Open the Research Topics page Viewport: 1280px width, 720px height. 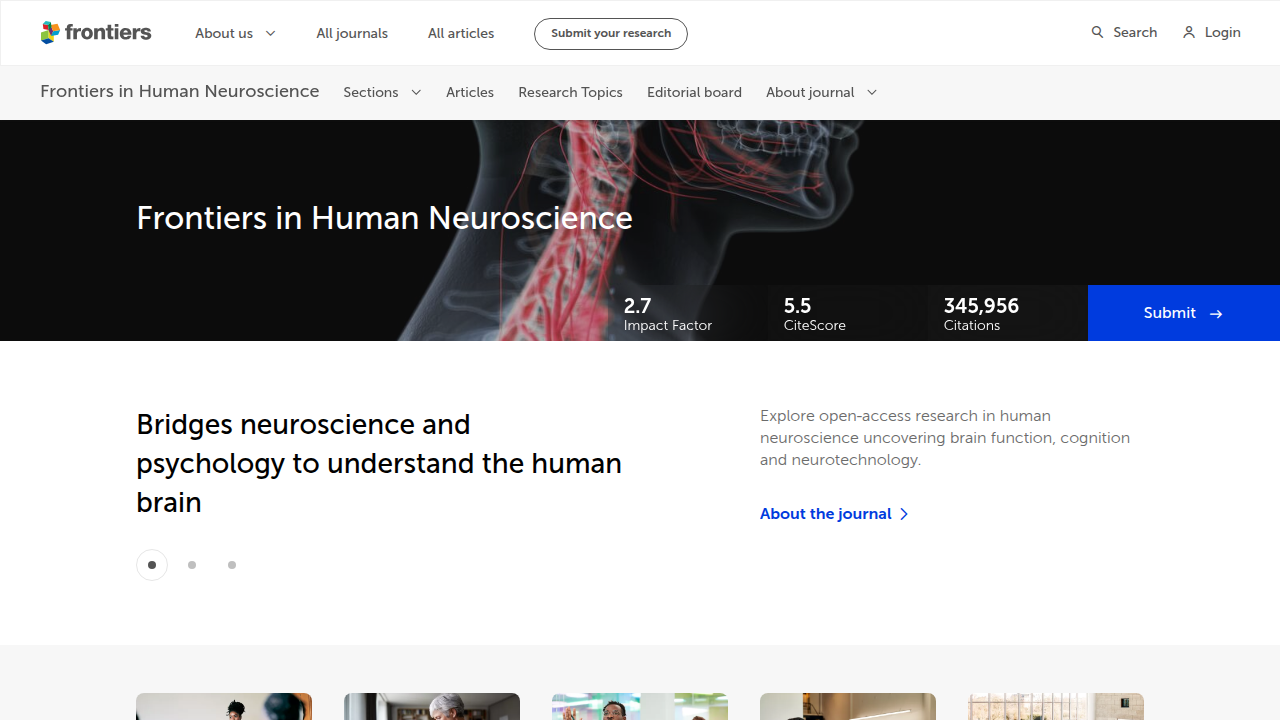tap(570, 92)
